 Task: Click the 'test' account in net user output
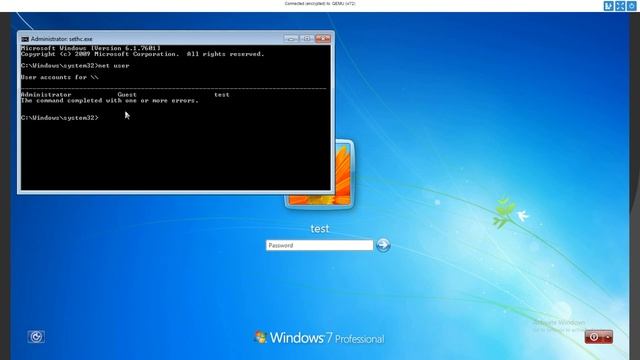pos(222,94)
